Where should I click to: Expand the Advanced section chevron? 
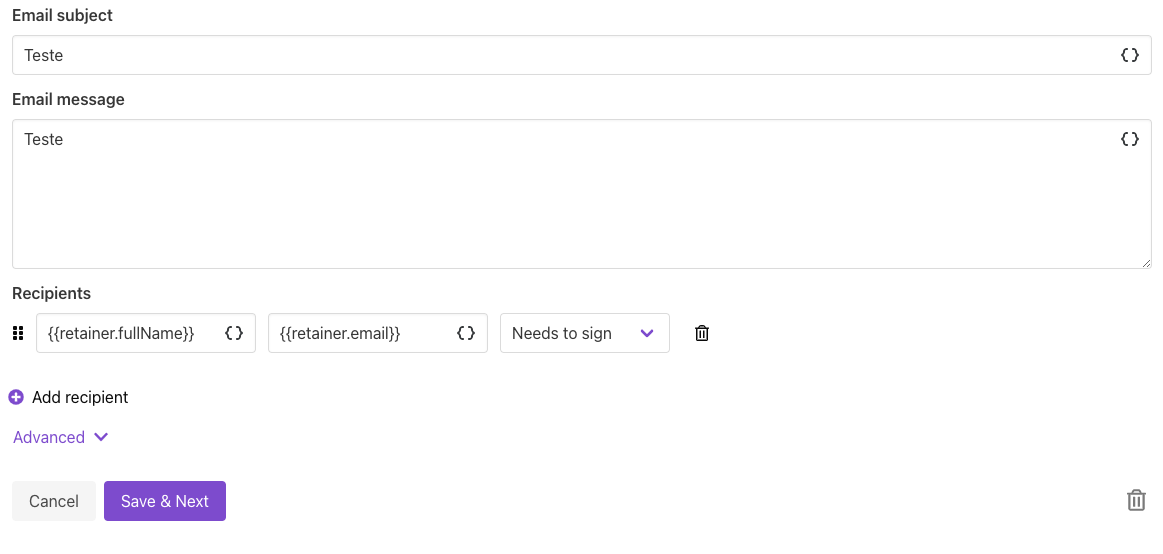click(x=101, y=437)
